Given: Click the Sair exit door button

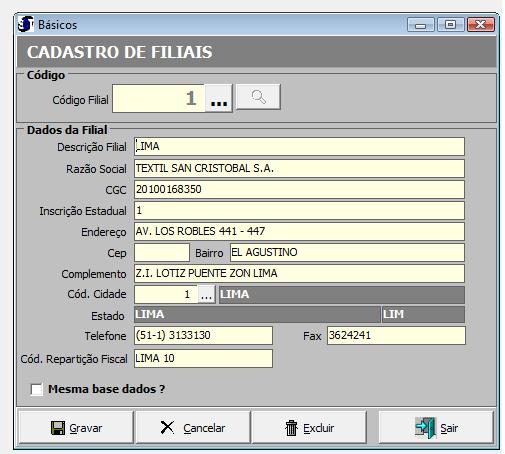Looking at the screenshot, I should pos(436,428).
